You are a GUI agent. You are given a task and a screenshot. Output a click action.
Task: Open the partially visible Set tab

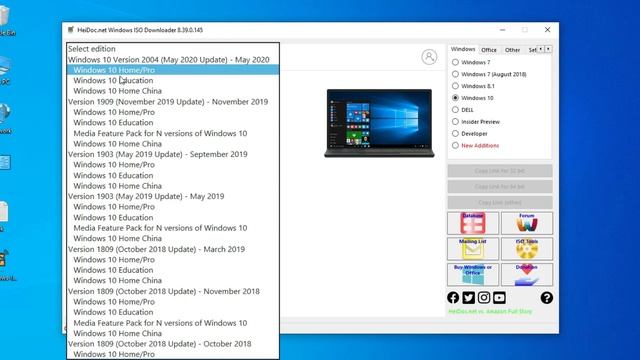click(x=531, y=50)
